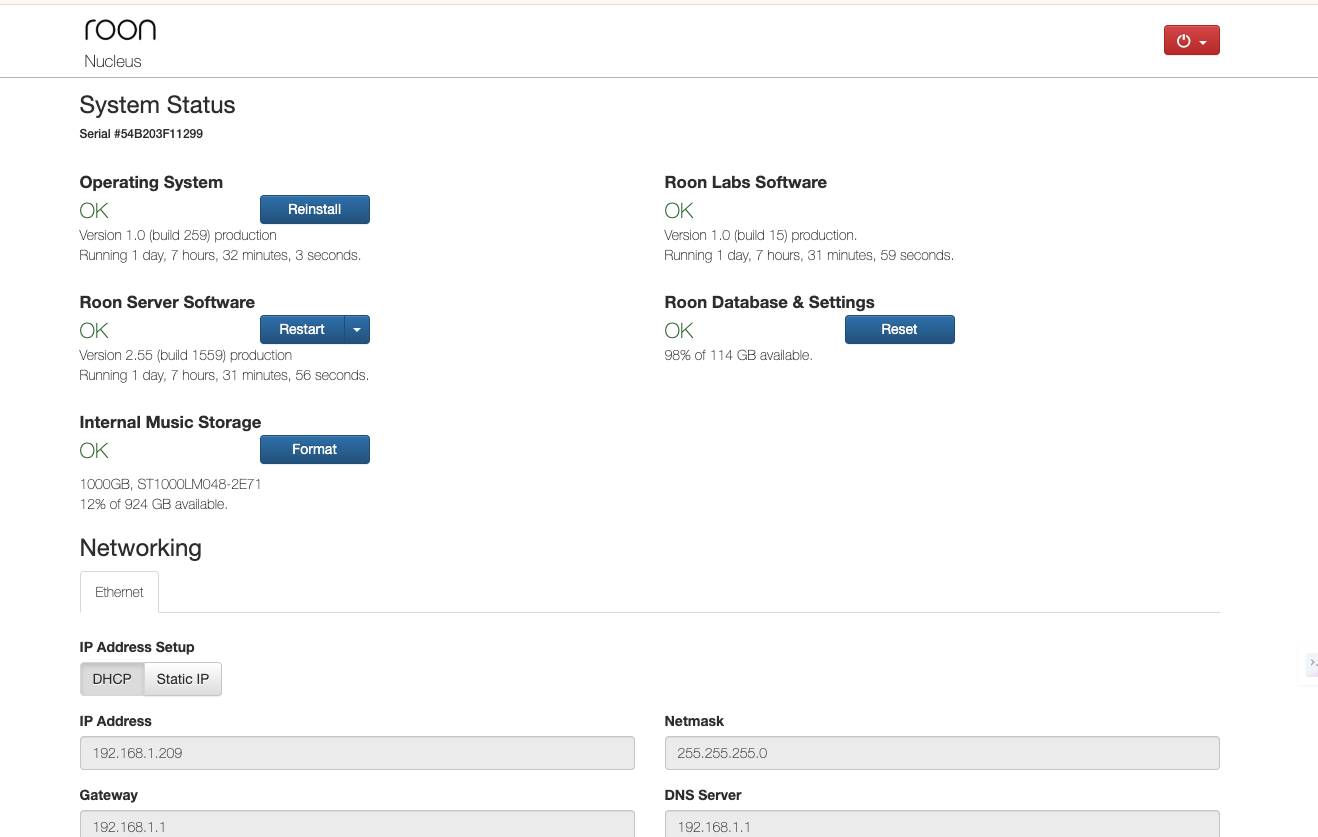Restart the Roon Server Software

(x=302, y=329)
